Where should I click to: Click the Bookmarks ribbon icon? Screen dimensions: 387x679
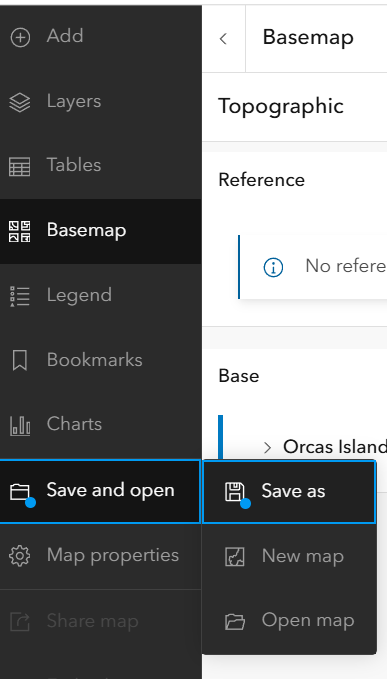(x=20, y=360)
